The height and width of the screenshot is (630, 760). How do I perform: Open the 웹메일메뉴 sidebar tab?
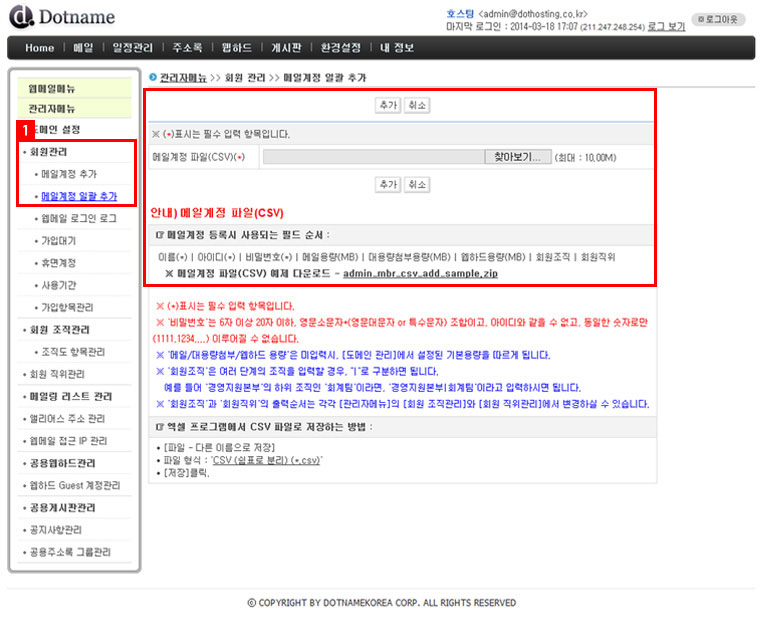(x=53, y=88)
